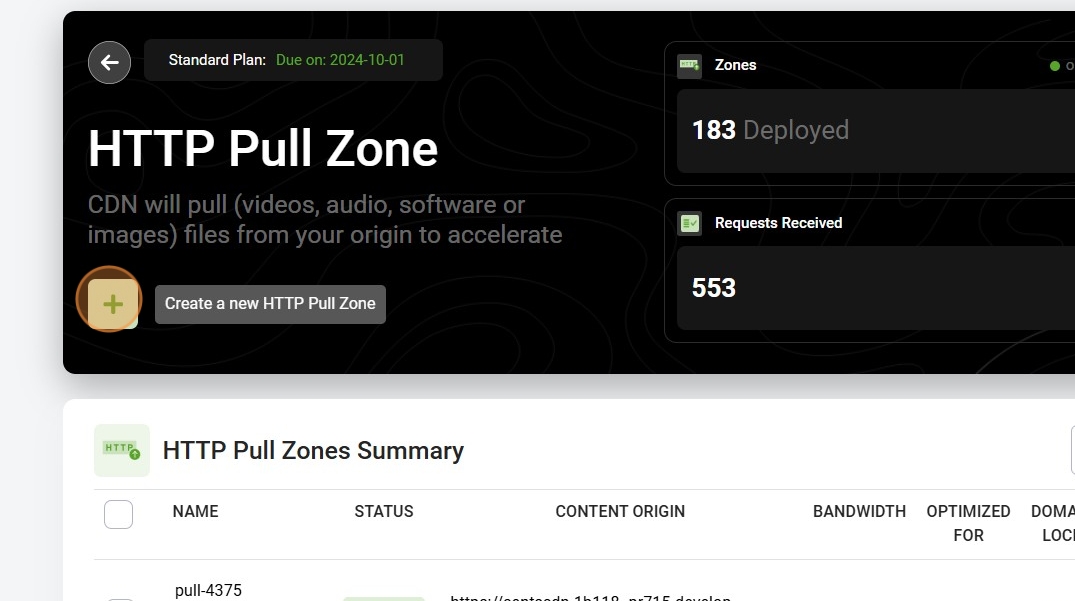Sort by STATUS column header

tap(384, 511)
